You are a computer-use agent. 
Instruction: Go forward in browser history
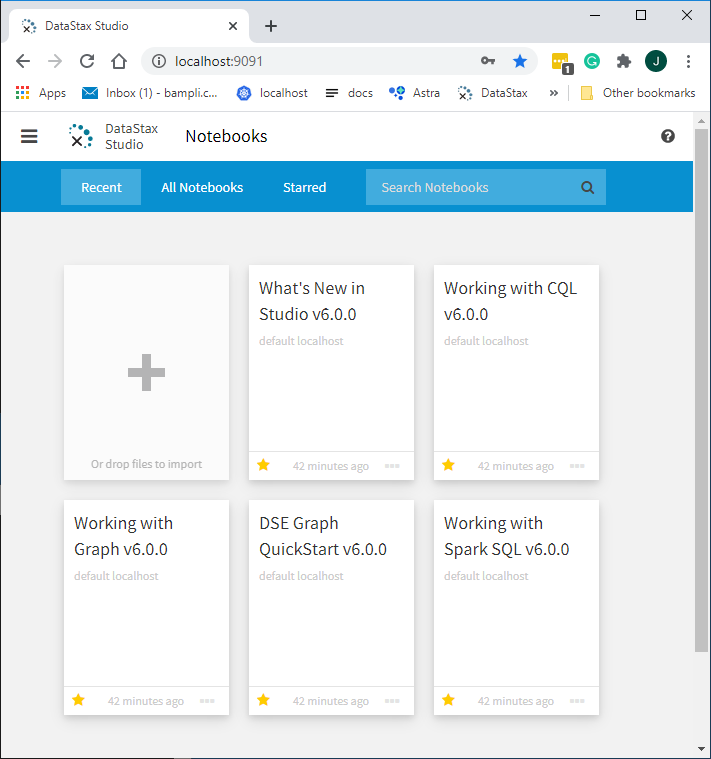(x=55, y=61)
